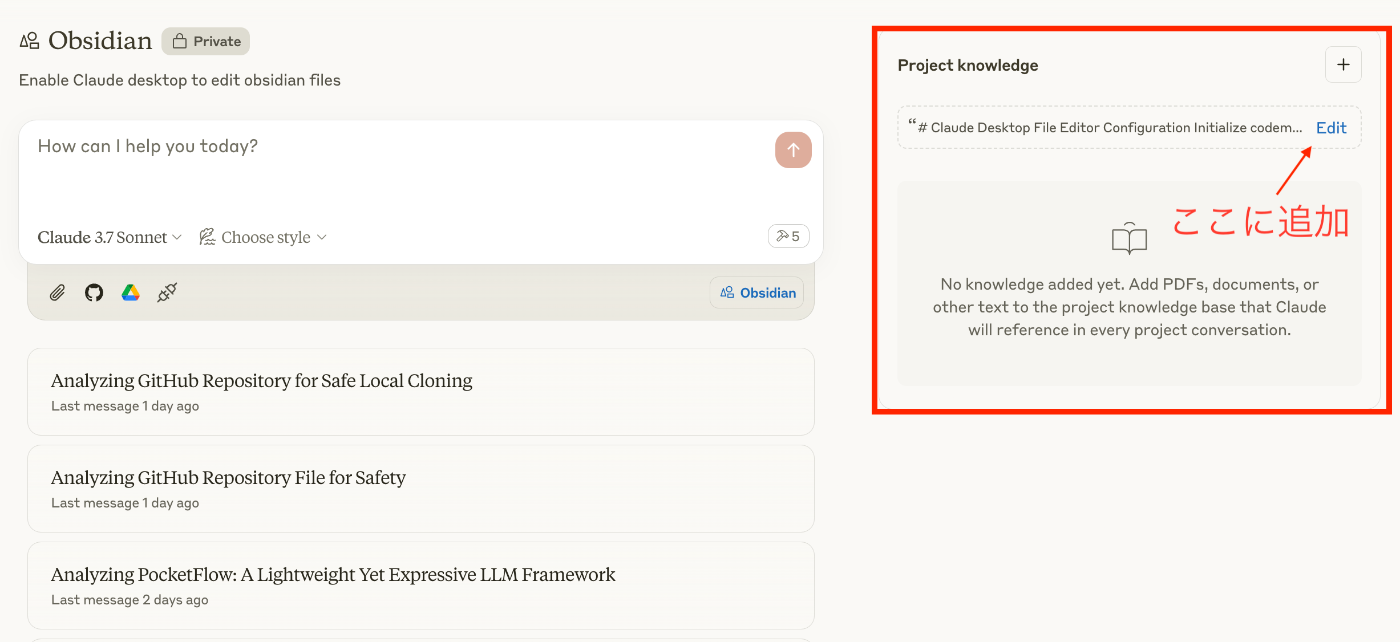Screen dimensions: 1400x642
Task: Click the Project knowledge heading
Action: tap(968, 66)
